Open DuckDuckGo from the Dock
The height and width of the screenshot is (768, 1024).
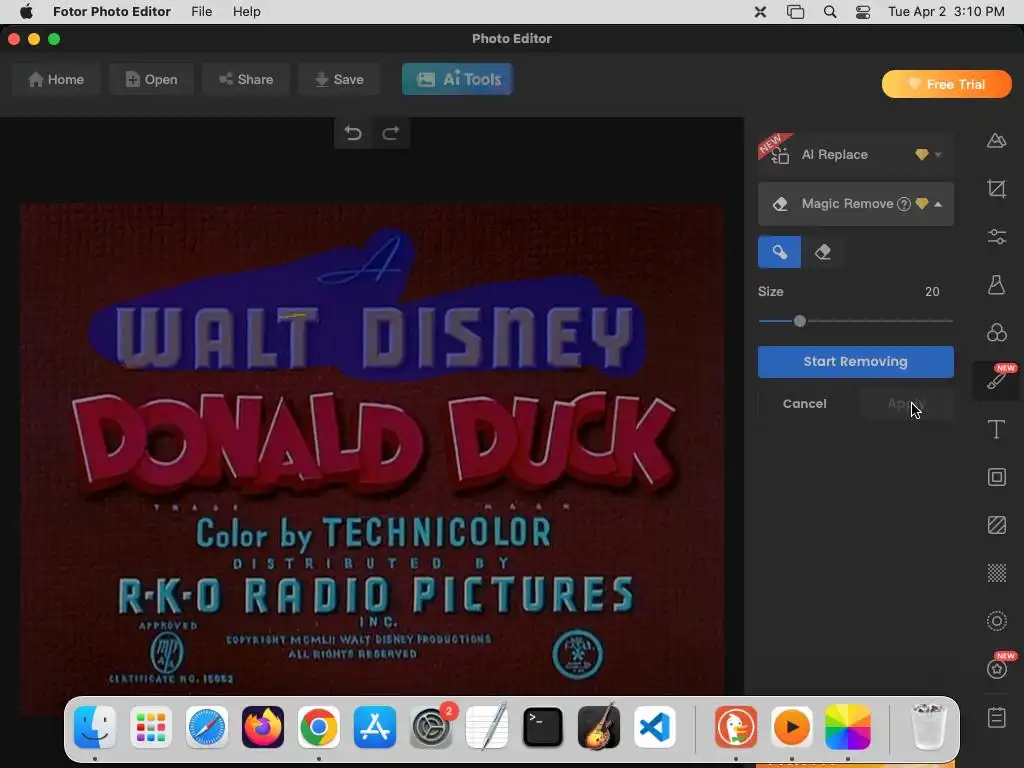(736, 727)
